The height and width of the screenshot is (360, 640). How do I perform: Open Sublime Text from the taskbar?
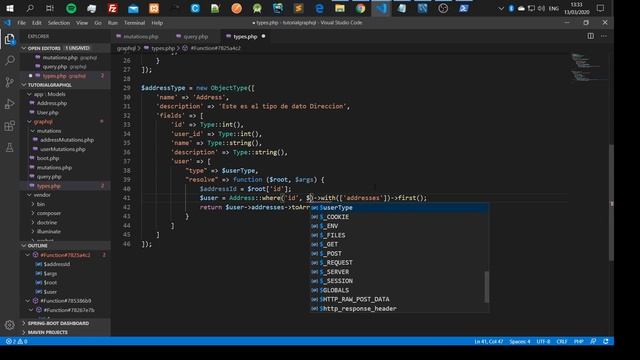[298, 8]
